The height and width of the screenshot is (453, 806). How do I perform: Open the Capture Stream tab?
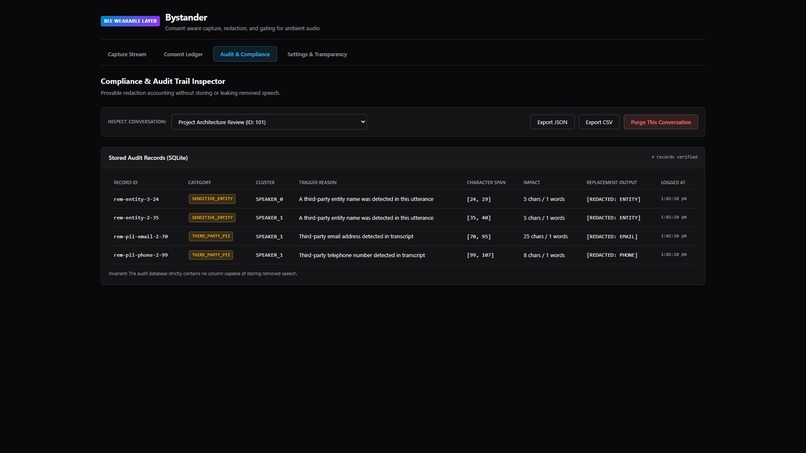click(x=127, y=54)
